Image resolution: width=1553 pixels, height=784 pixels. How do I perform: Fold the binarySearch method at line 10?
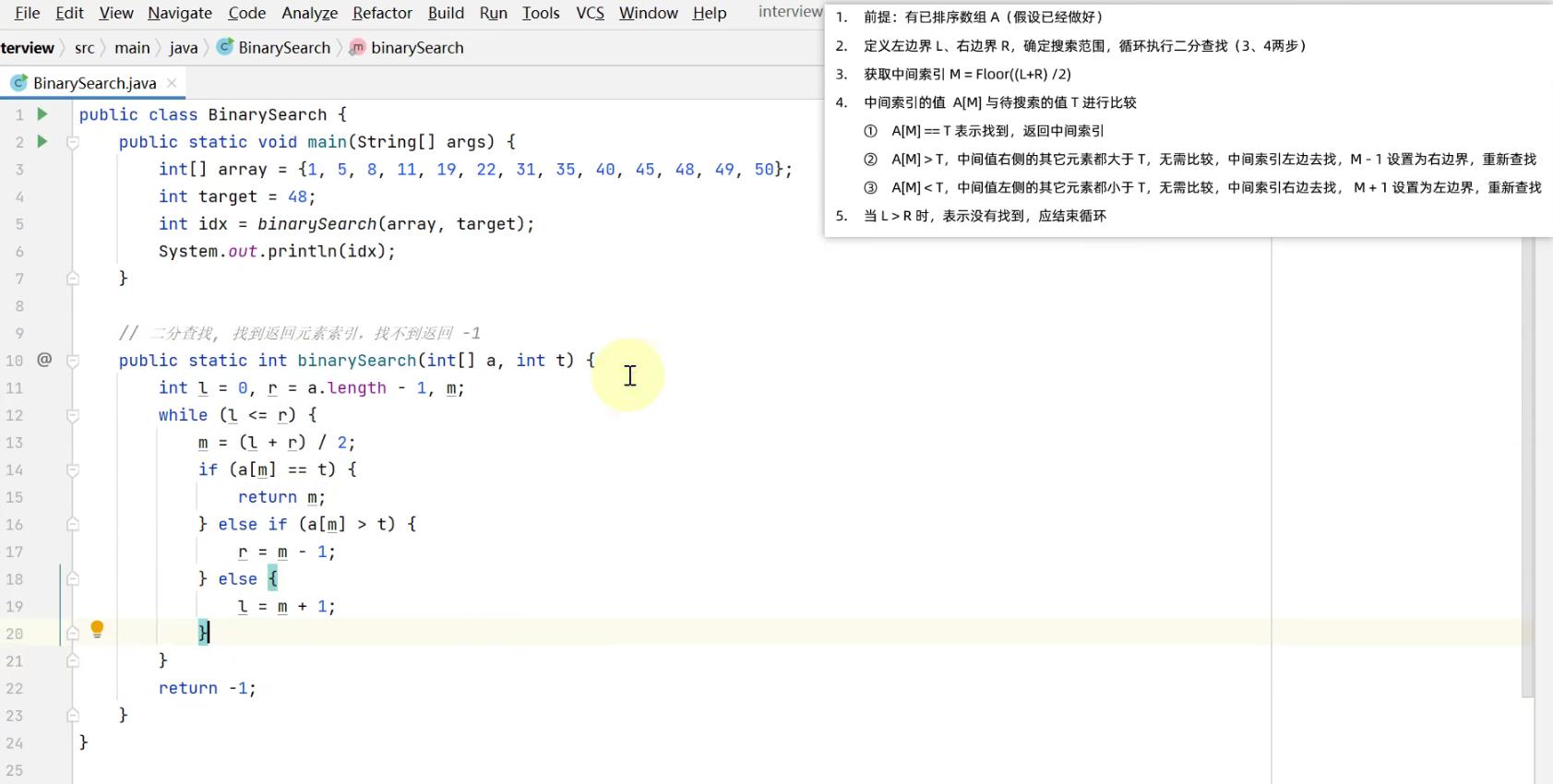73,361
